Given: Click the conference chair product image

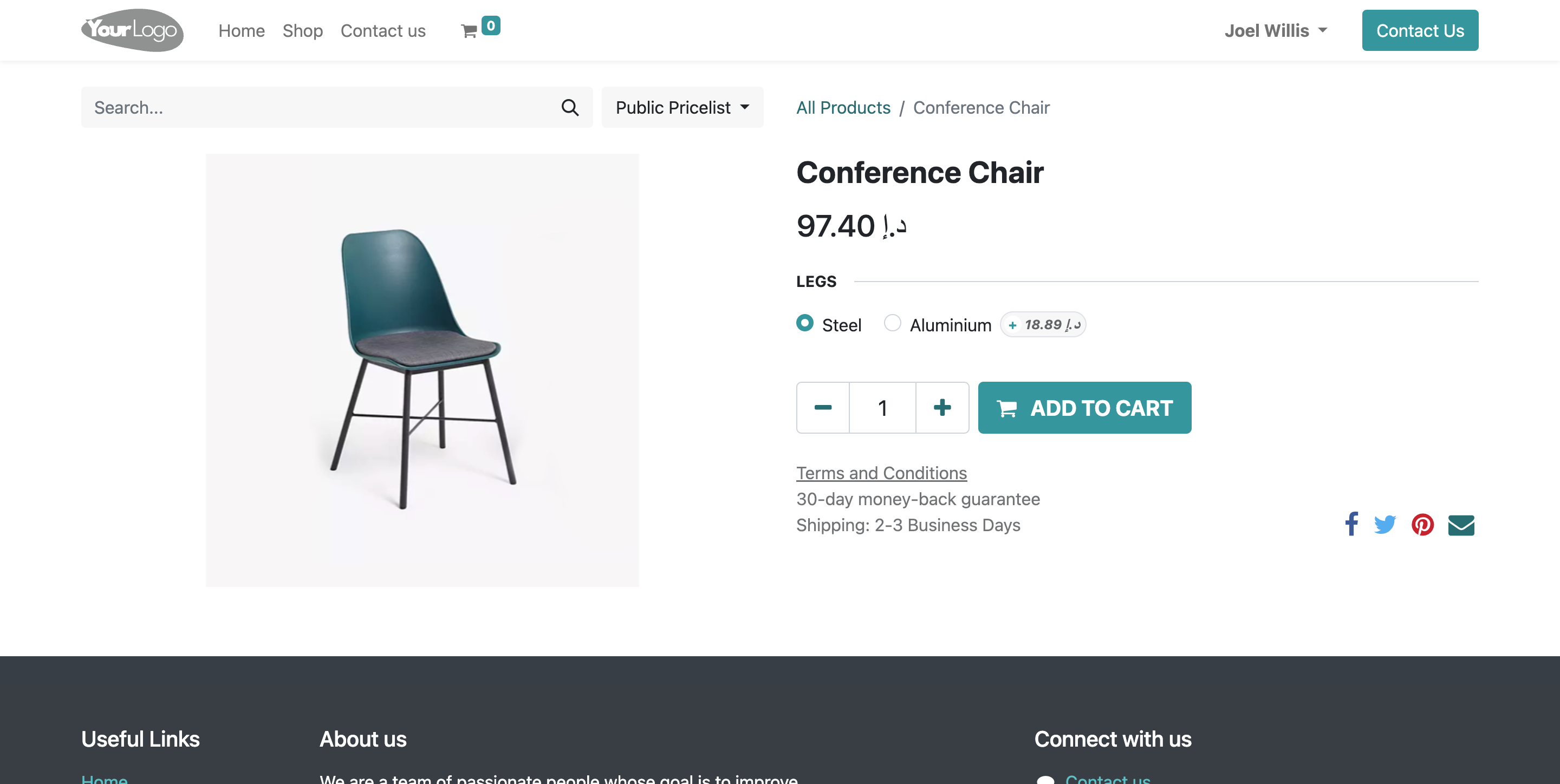Looking at the screenshot, I should [422, 370].
